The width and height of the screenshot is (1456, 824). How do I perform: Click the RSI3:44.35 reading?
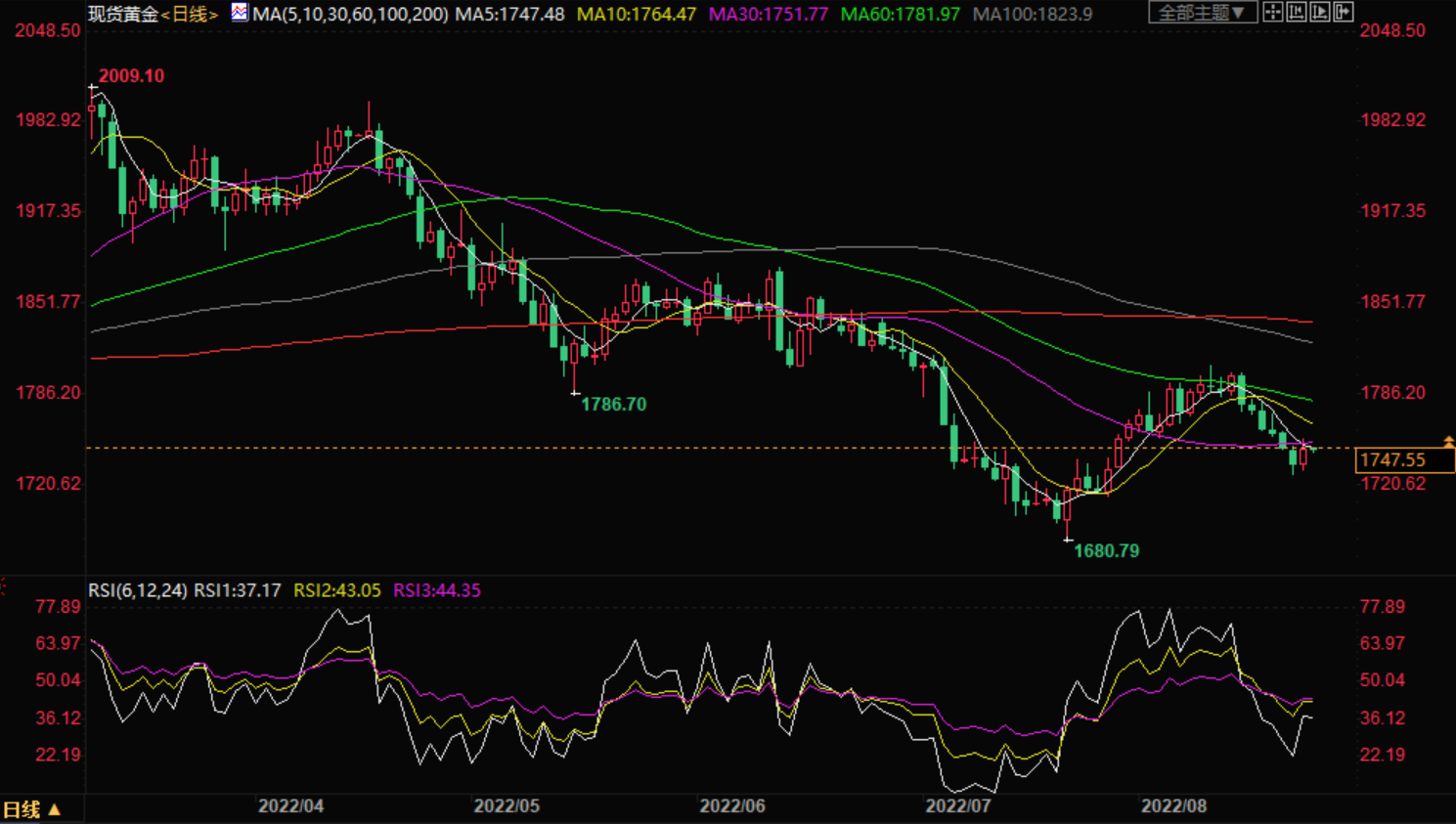click(437, 590)
